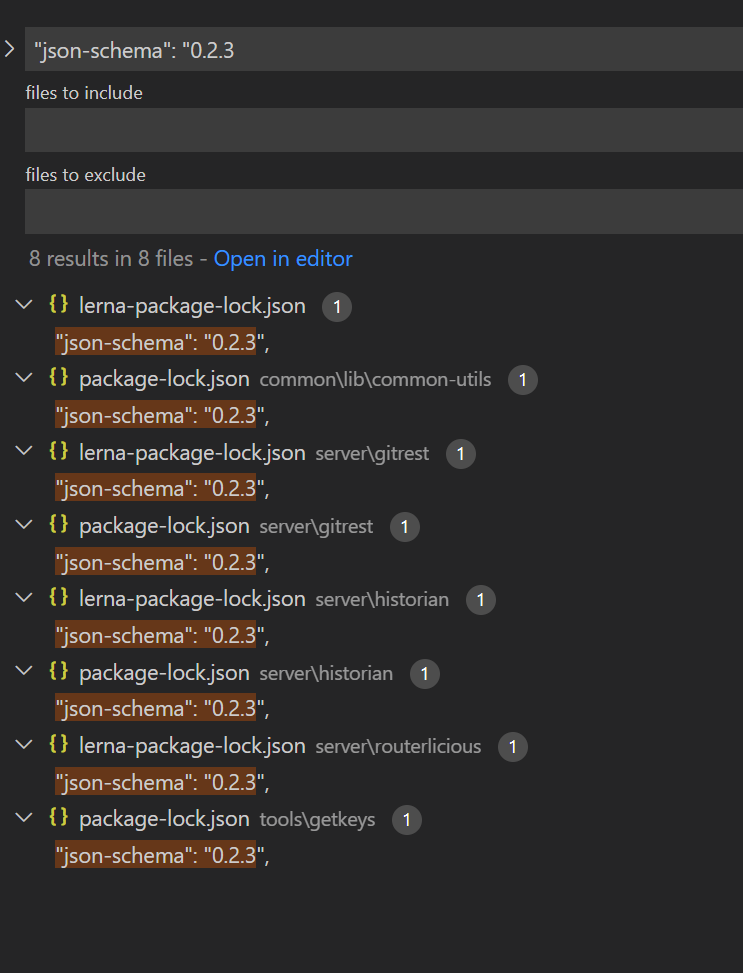Click count badge on routerlicious lerna-package-lock.json
The image size is (743, 973).
(x=513, y=747)
